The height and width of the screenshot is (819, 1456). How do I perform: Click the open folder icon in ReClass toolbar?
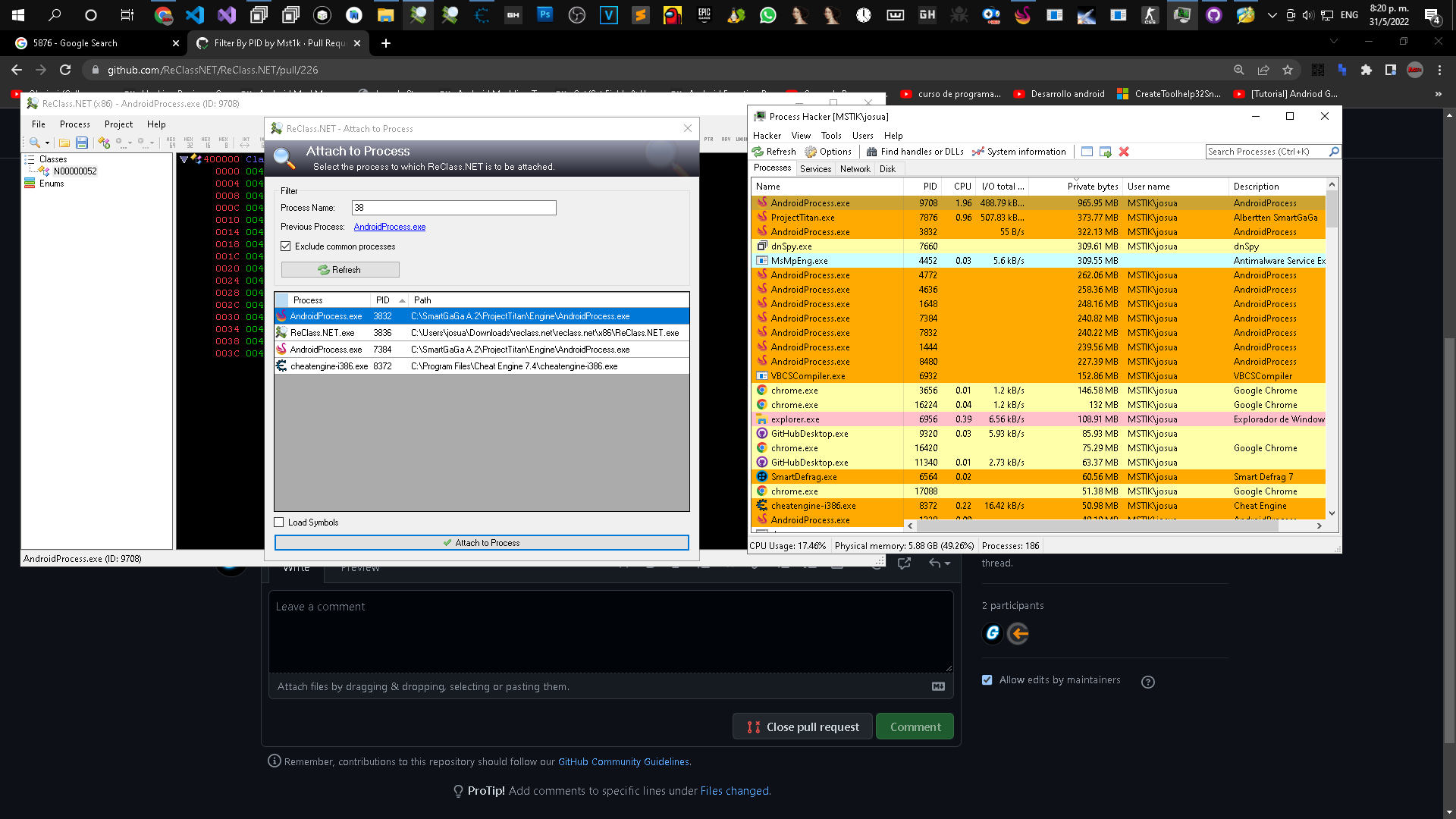(x=64, y=143)
